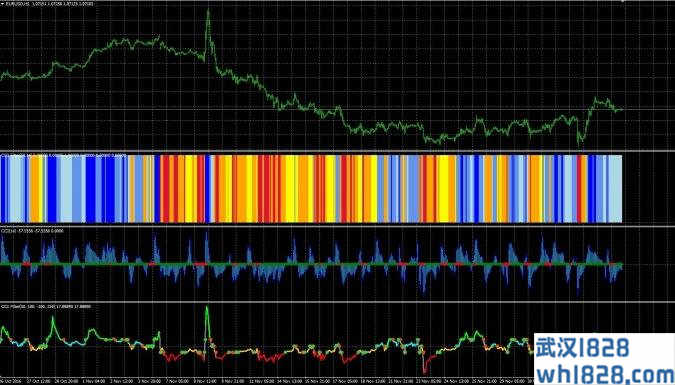Click the small arrow before the EURUSD title
The image size is (675, 385).
pyautogui.click(x=2, y=3)
